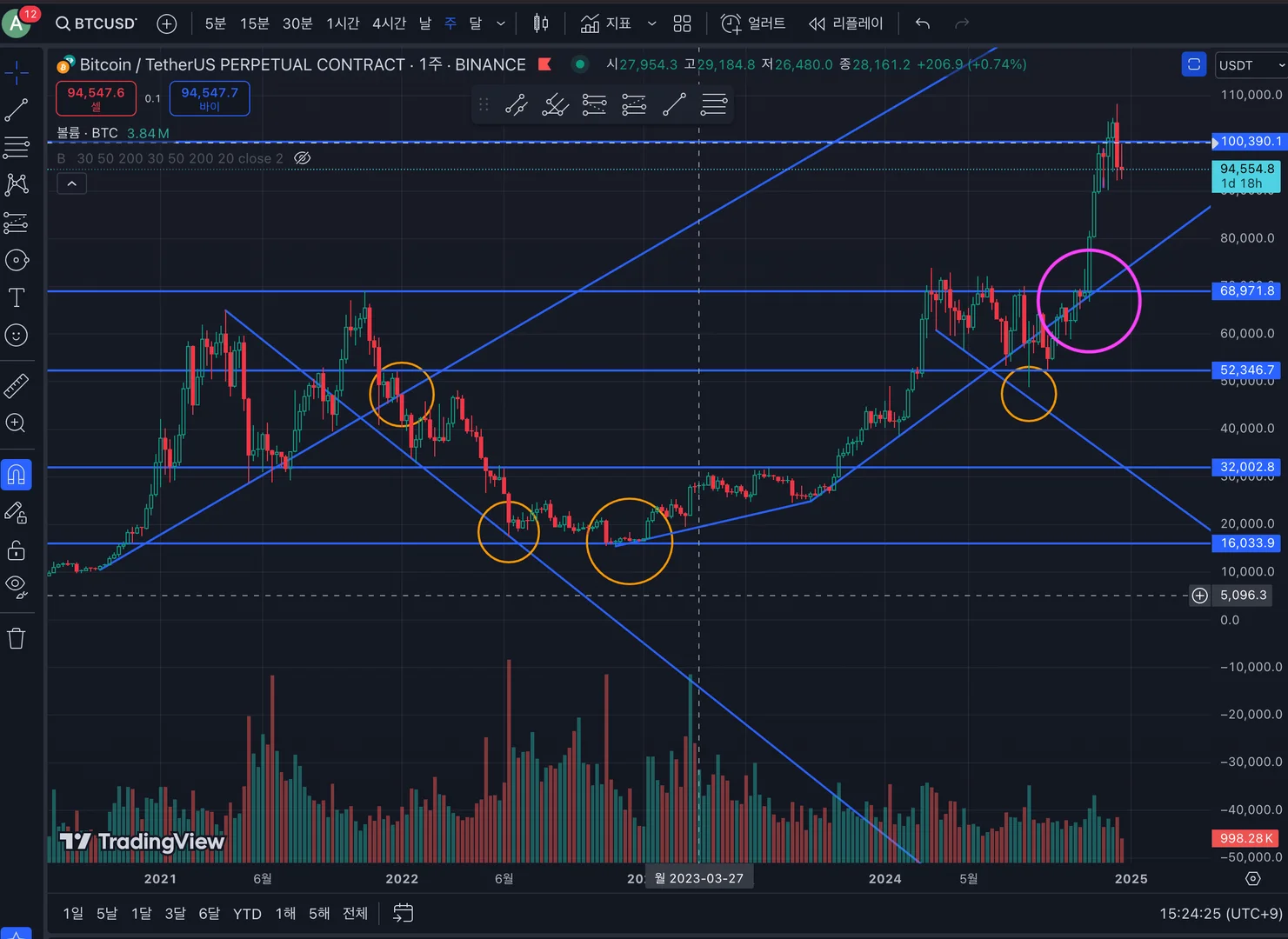The image size is (1288, 939).
Task: Click the blue buy button 94,547.7
Action: point(210,98)
